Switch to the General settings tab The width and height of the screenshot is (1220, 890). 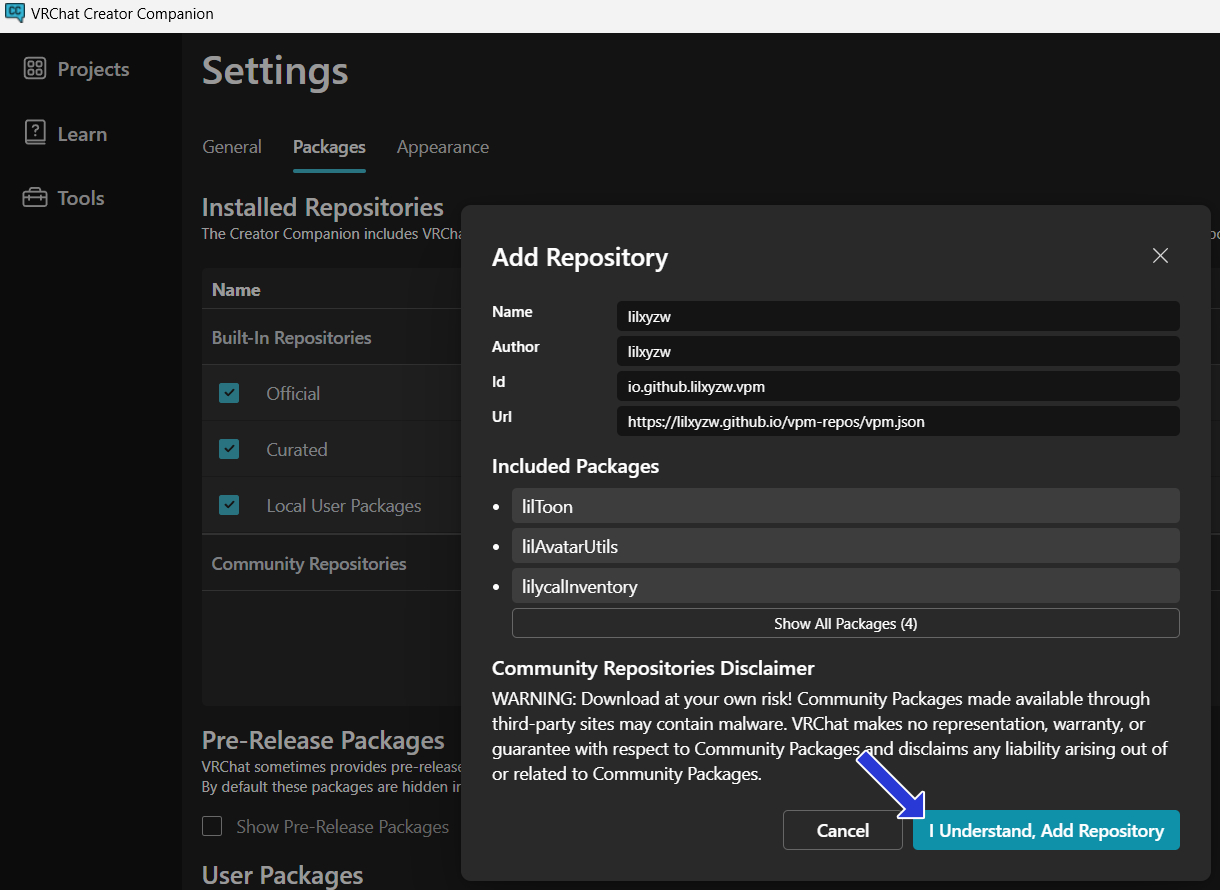coord(232,147)
